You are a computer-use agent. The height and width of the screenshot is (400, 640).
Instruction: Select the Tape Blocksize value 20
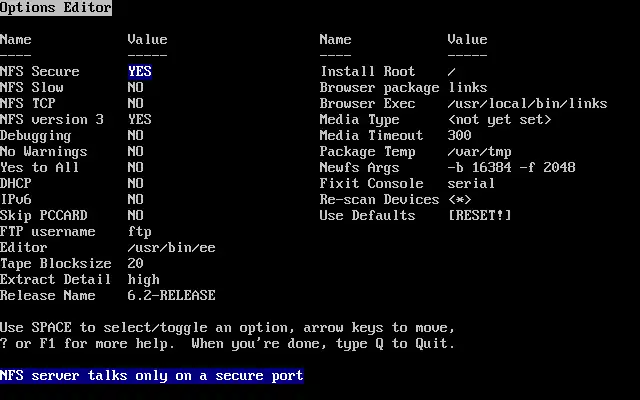[136, 264]
